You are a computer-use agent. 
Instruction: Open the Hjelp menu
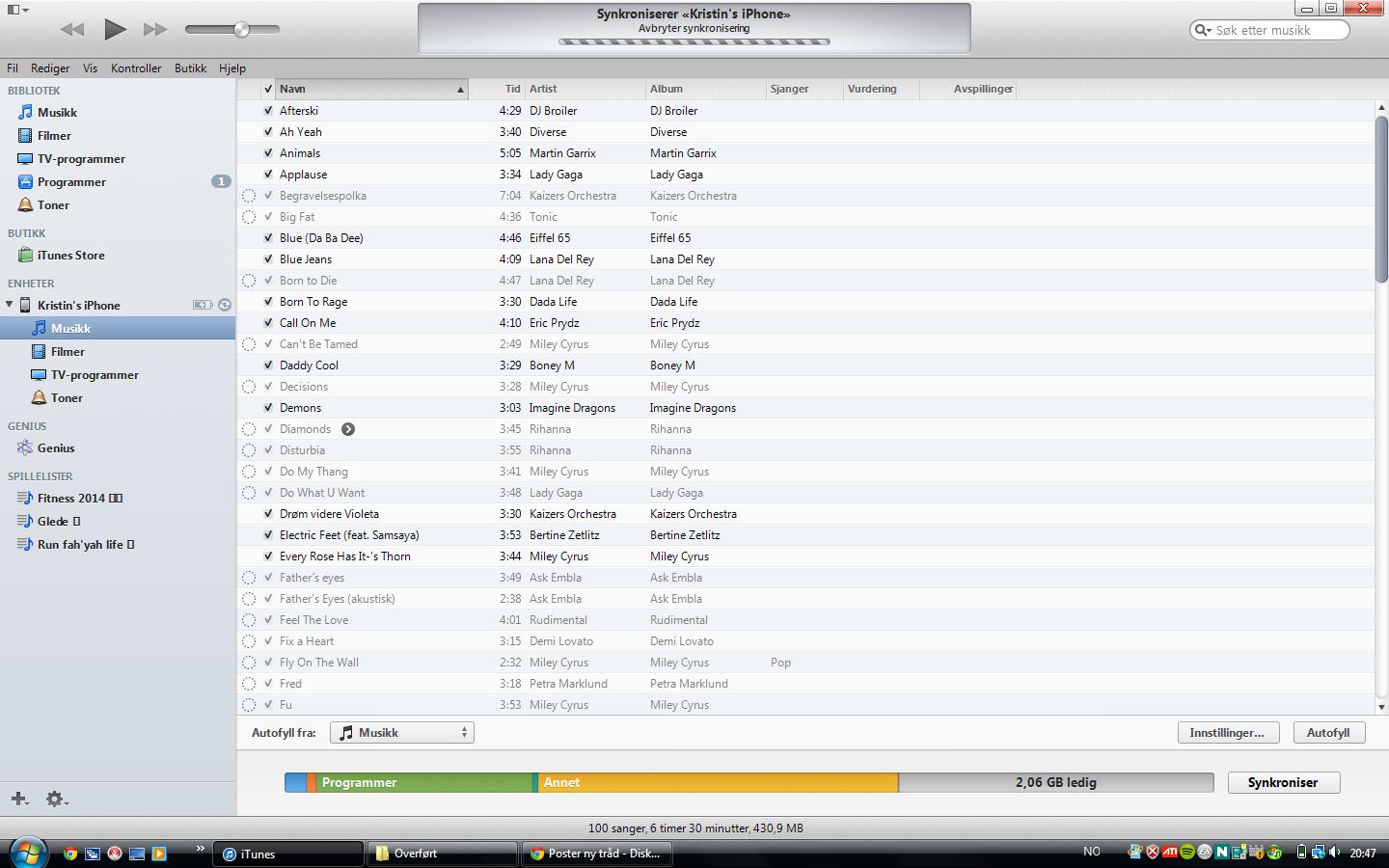(x=232, y=68)
